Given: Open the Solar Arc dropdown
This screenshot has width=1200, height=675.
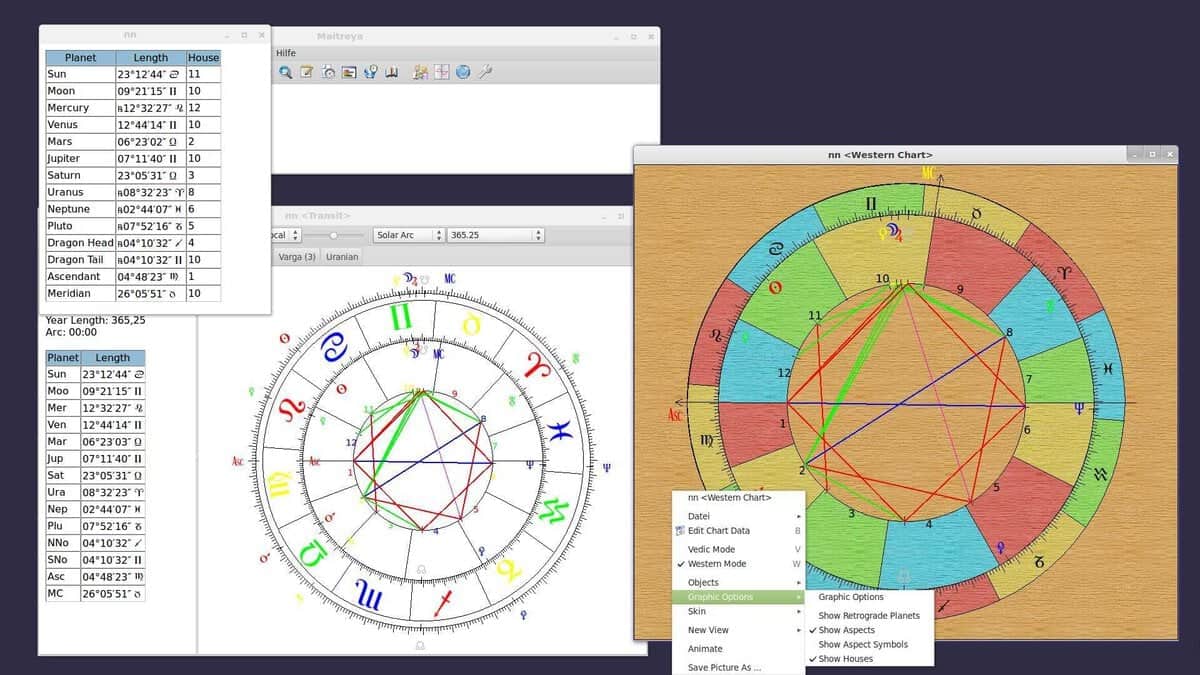Looking at the screenshot, I should [x=408, y=235].
